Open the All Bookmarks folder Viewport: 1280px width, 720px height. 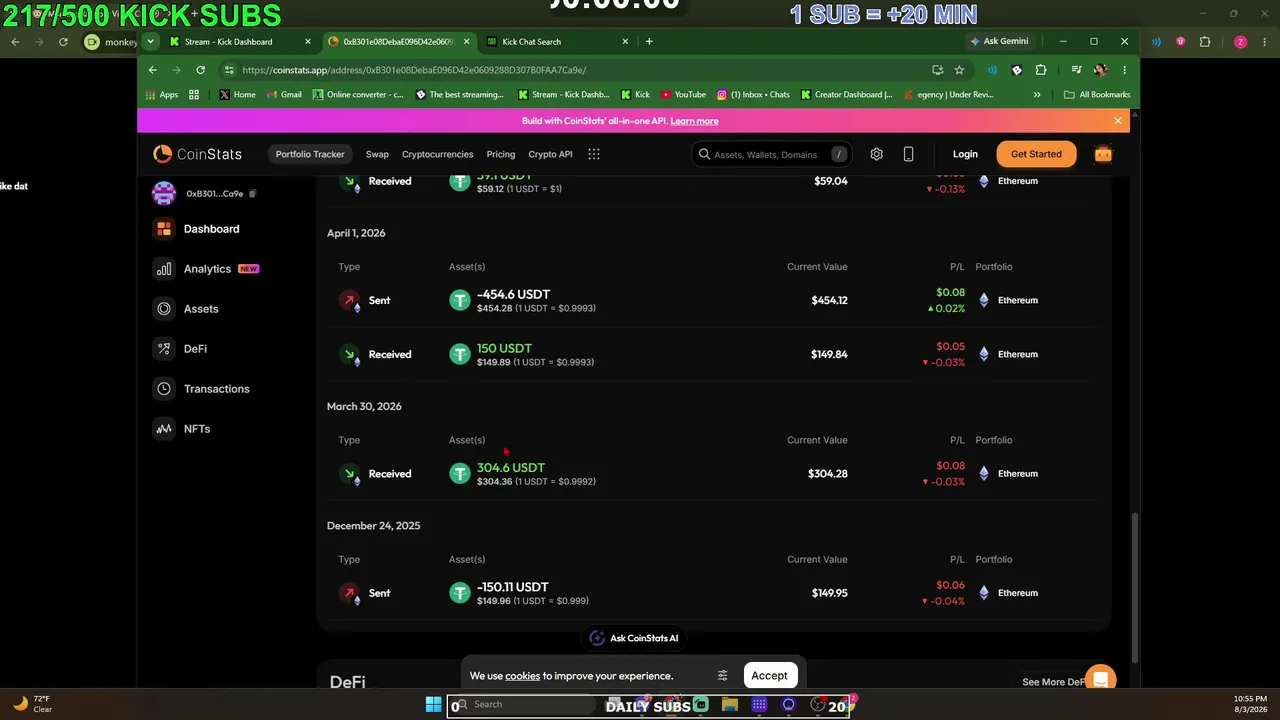tap(1097, 95)
